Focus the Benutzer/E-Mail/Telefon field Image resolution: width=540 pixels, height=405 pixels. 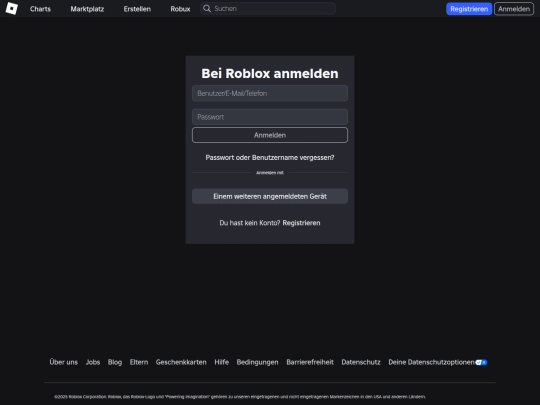pos(270,93)
